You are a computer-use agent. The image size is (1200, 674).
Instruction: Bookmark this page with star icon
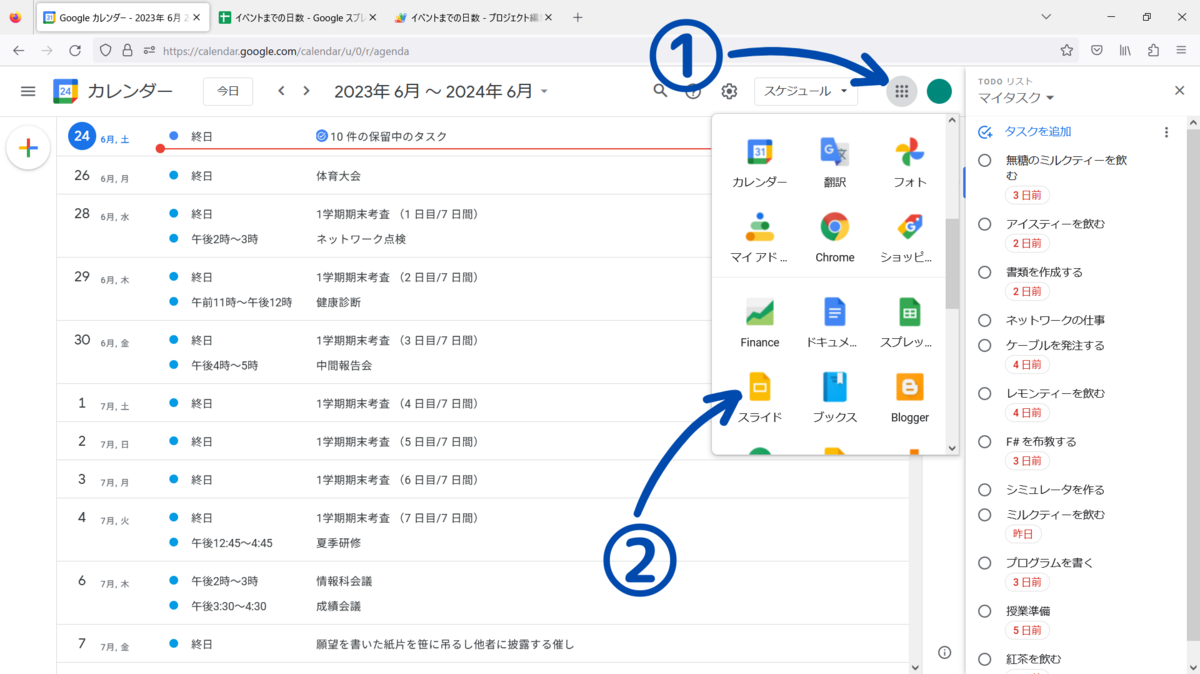[1067, 50]
